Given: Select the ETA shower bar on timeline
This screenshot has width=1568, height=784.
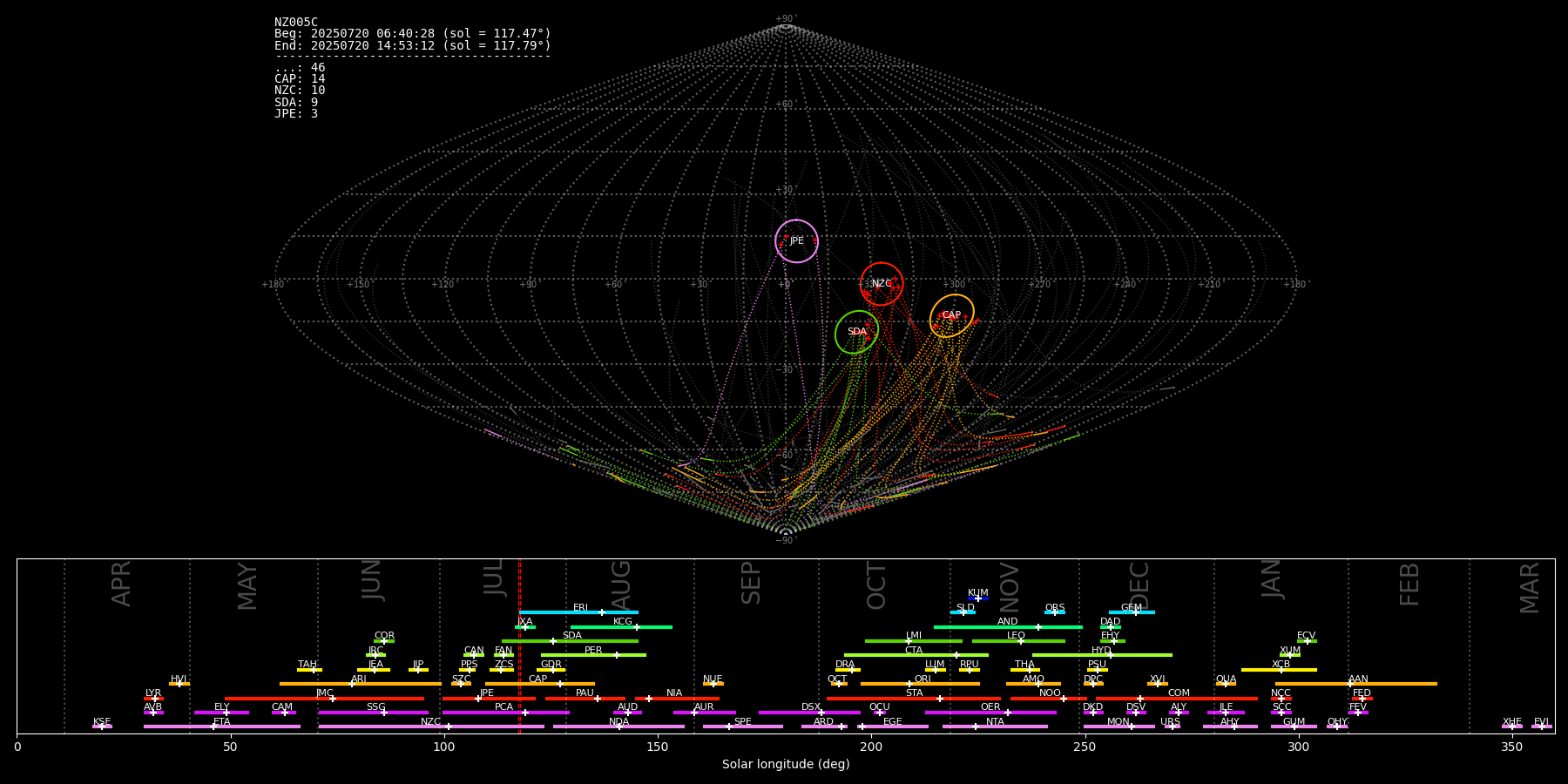Looking at the screenshot, I should (x=222, y=727).
